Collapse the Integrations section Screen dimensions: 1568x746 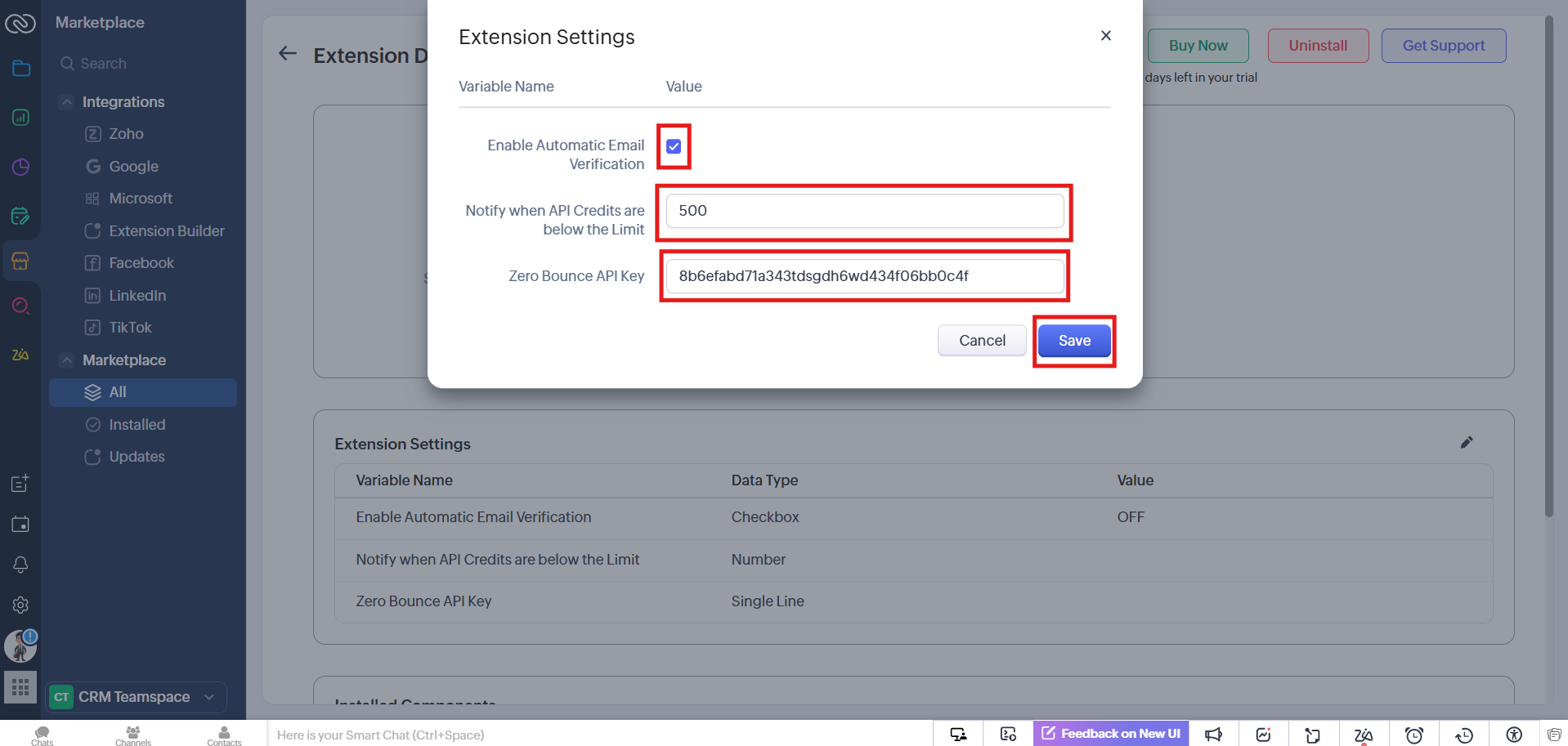pos(67,101)
